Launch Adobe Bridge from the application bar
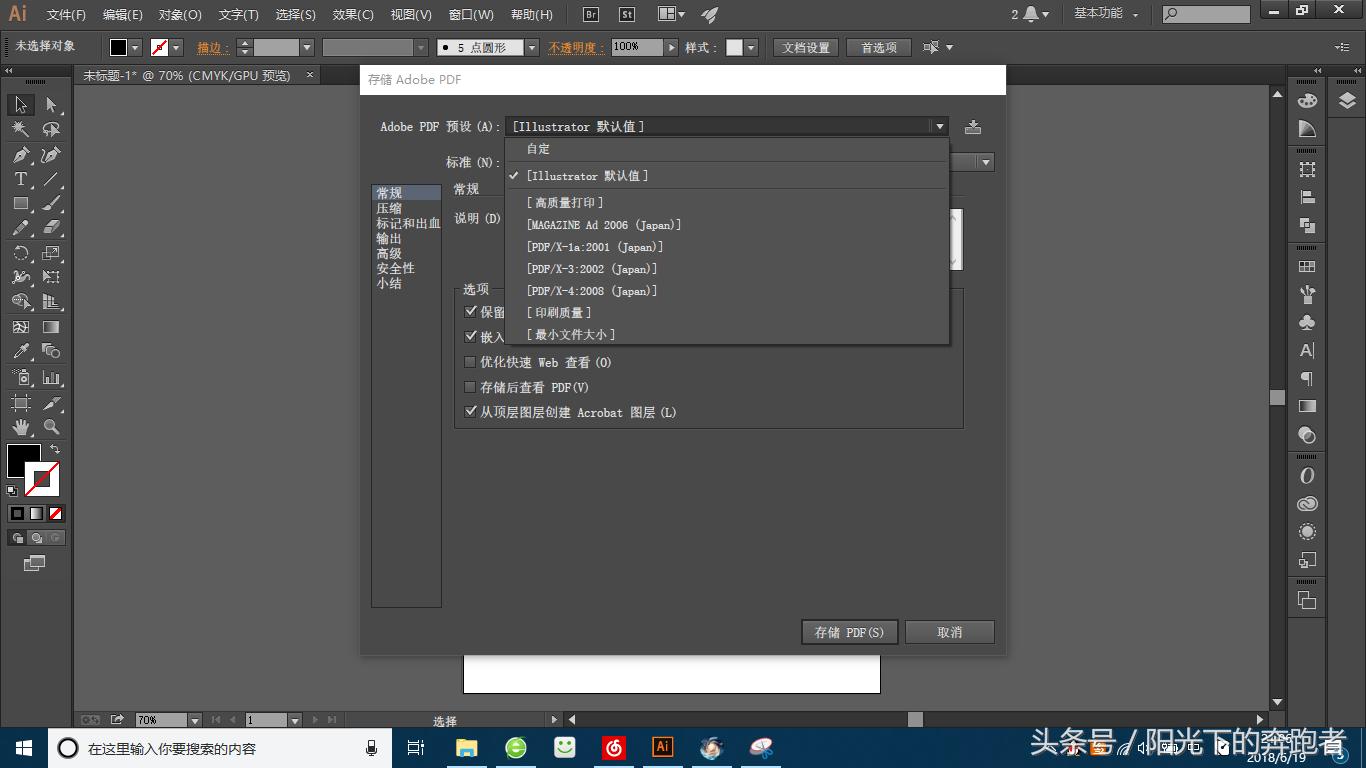1366x768 pixels. pyautogui.click(x=589, y=14)
